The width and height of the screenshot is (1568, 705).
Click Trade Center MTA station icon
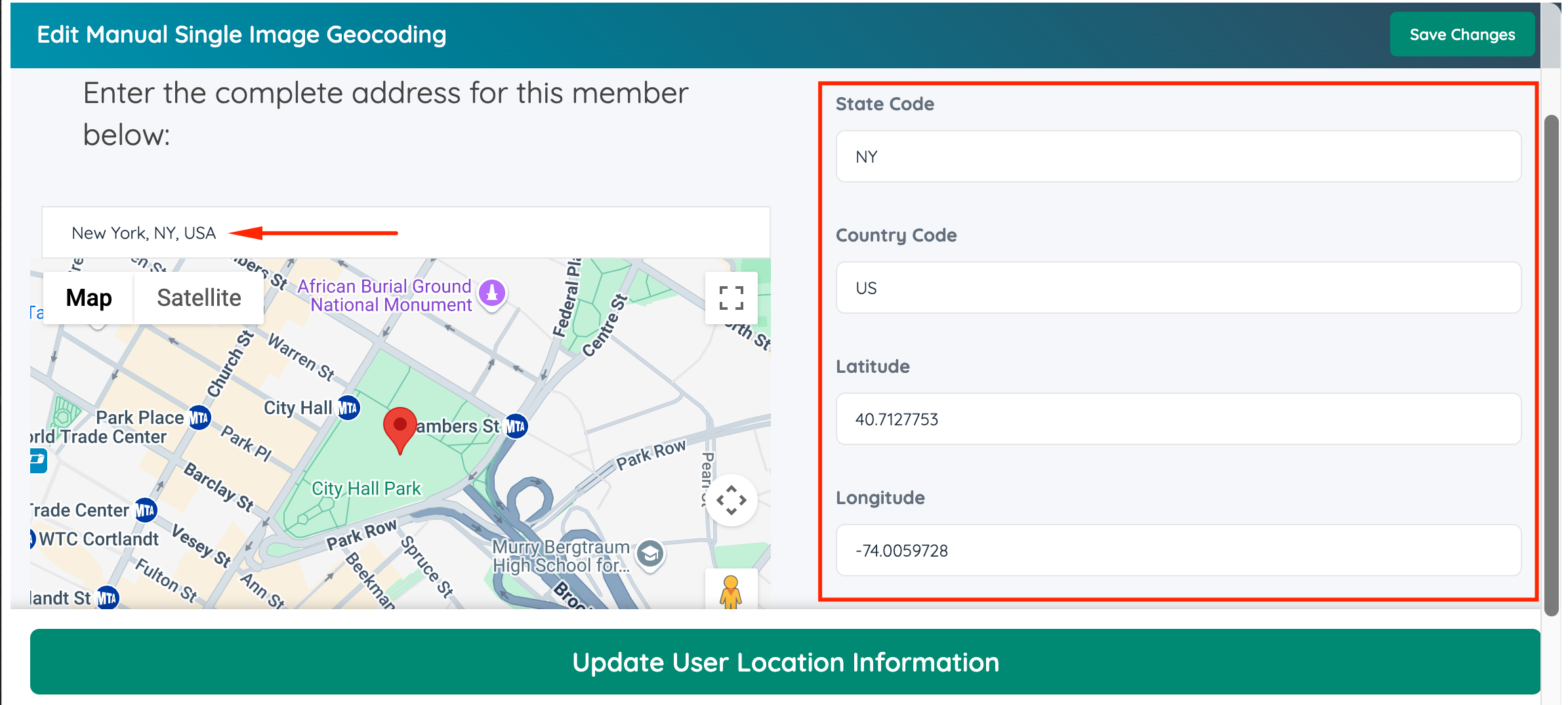click(x=145, y=510)
